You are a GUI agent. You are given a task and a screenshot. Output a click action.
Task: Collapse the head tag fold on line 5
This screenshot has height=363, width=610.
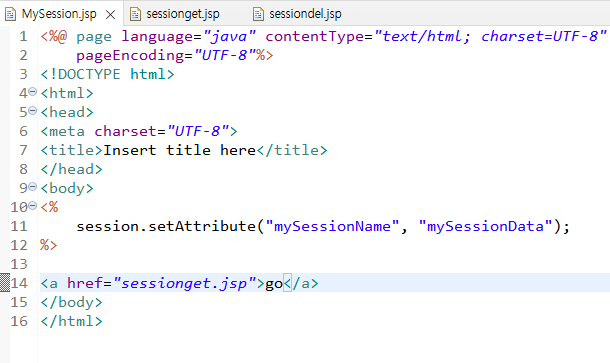coord(33,111)
